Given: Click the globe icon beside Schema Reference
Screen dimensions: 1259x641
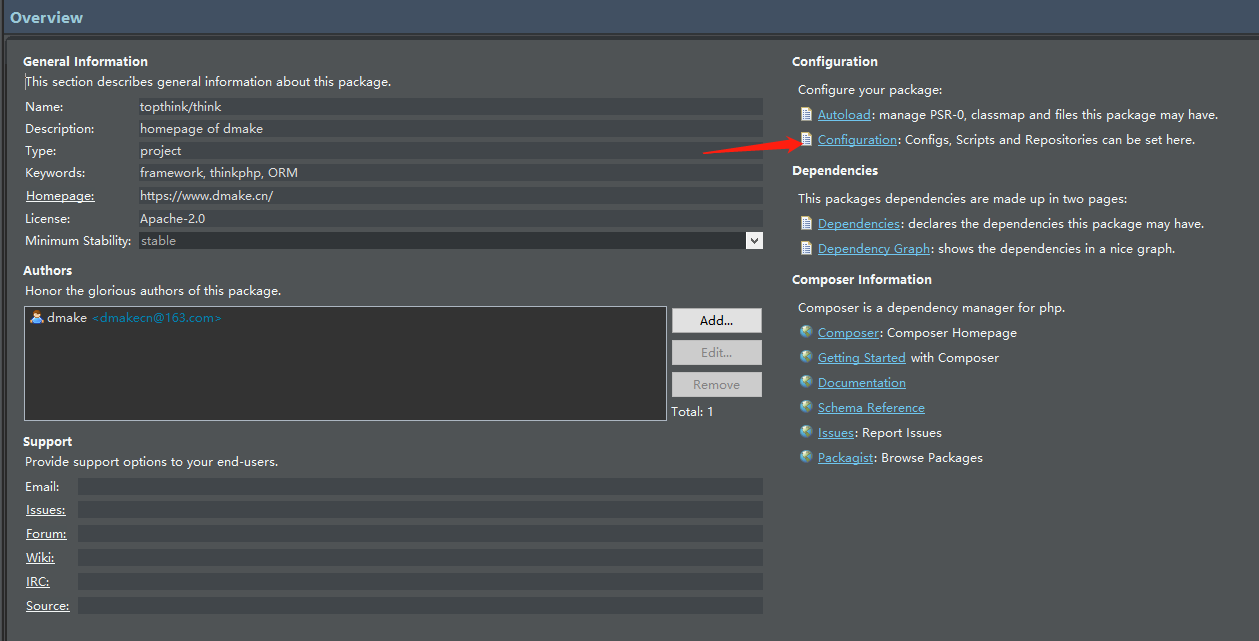Looking at the screenshot, I should click(x=806, y=407).
